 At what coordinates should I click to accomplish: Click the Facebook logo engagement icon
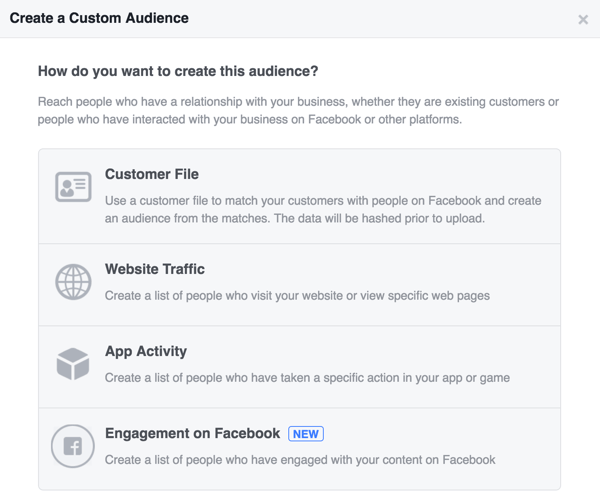[x=73, y=446]
